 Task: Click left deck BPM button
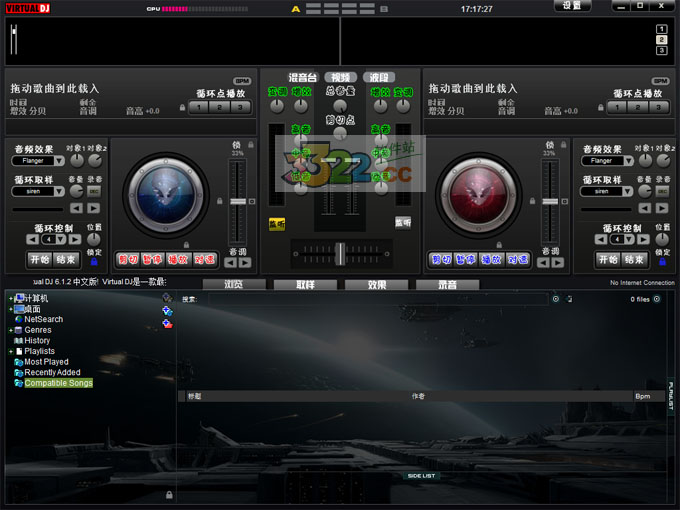point(242,81)
